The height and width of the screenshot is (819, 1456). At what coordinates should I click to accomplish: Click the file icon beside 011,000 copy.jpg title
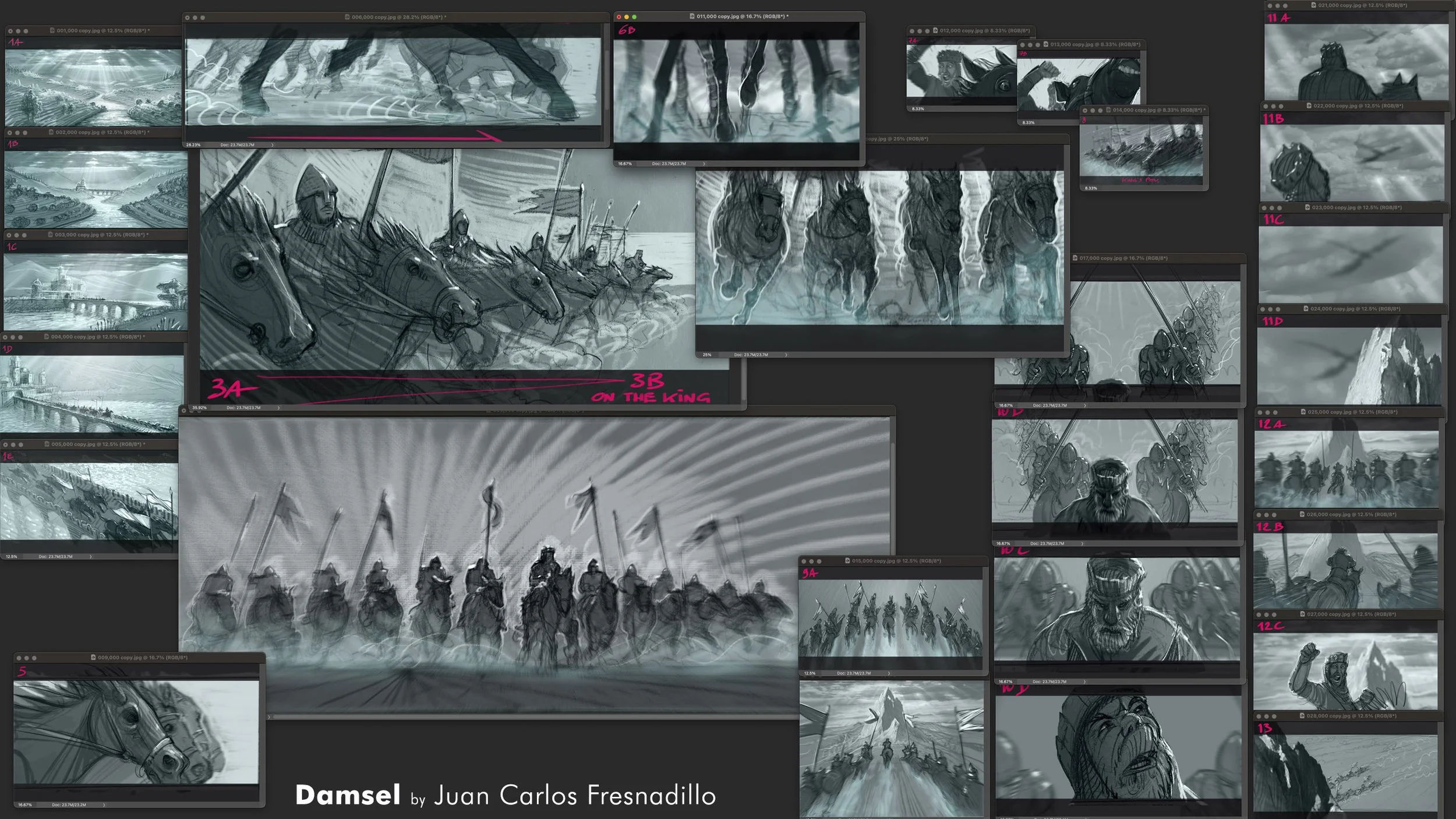click(x=692, y=16)
